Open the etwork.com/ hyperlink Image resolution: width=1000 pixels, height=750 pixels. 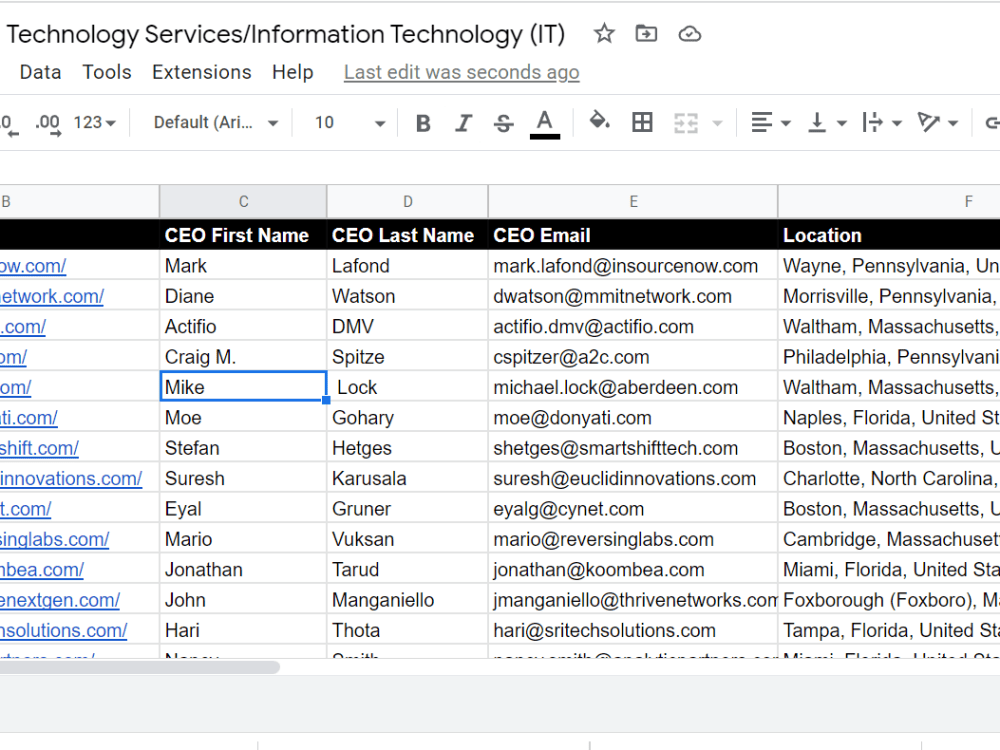[x=52, y=297]
